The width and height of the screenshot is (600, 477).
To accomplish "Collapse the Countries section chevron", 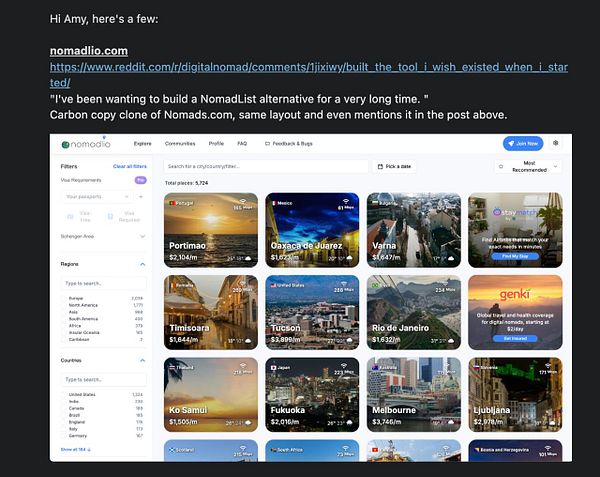I will coord(142,360).
